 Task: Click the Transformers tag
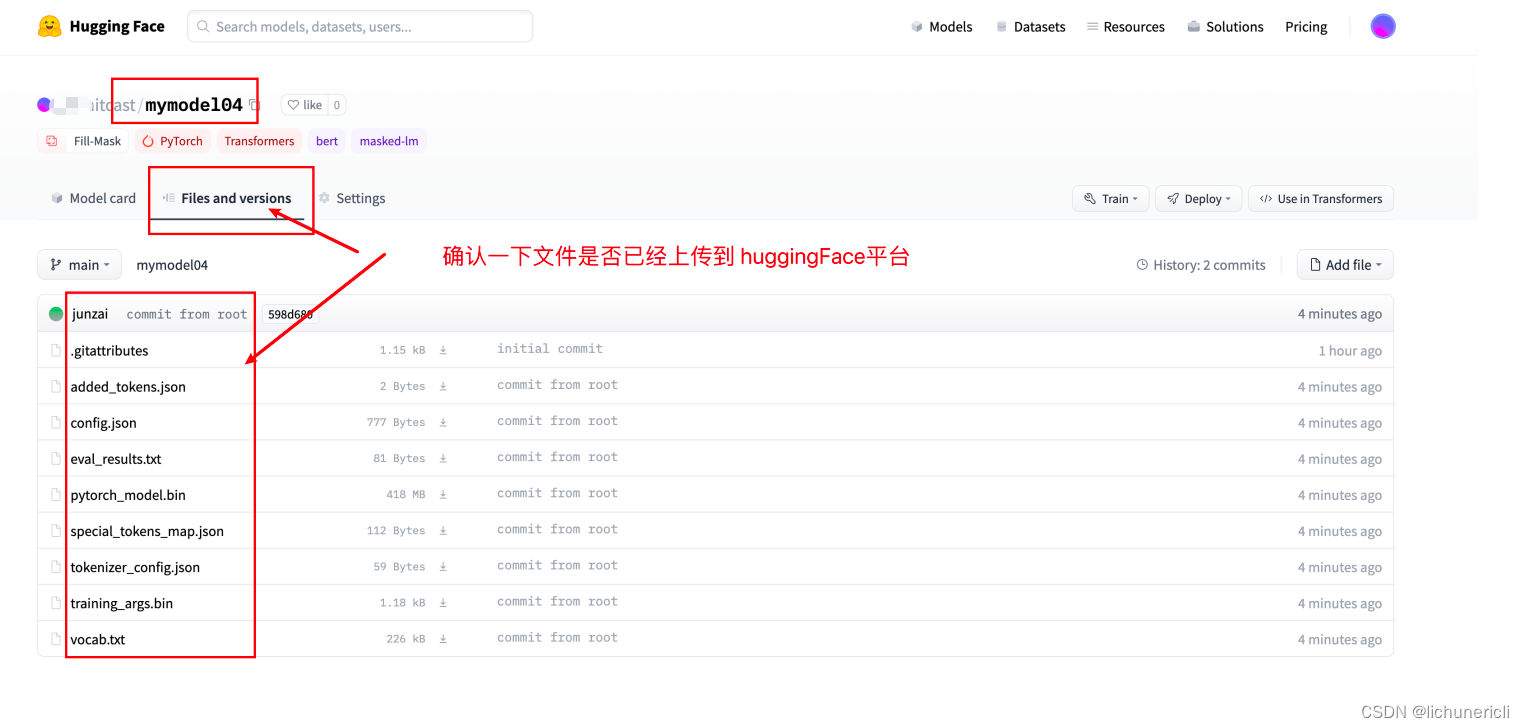(259, 141)
